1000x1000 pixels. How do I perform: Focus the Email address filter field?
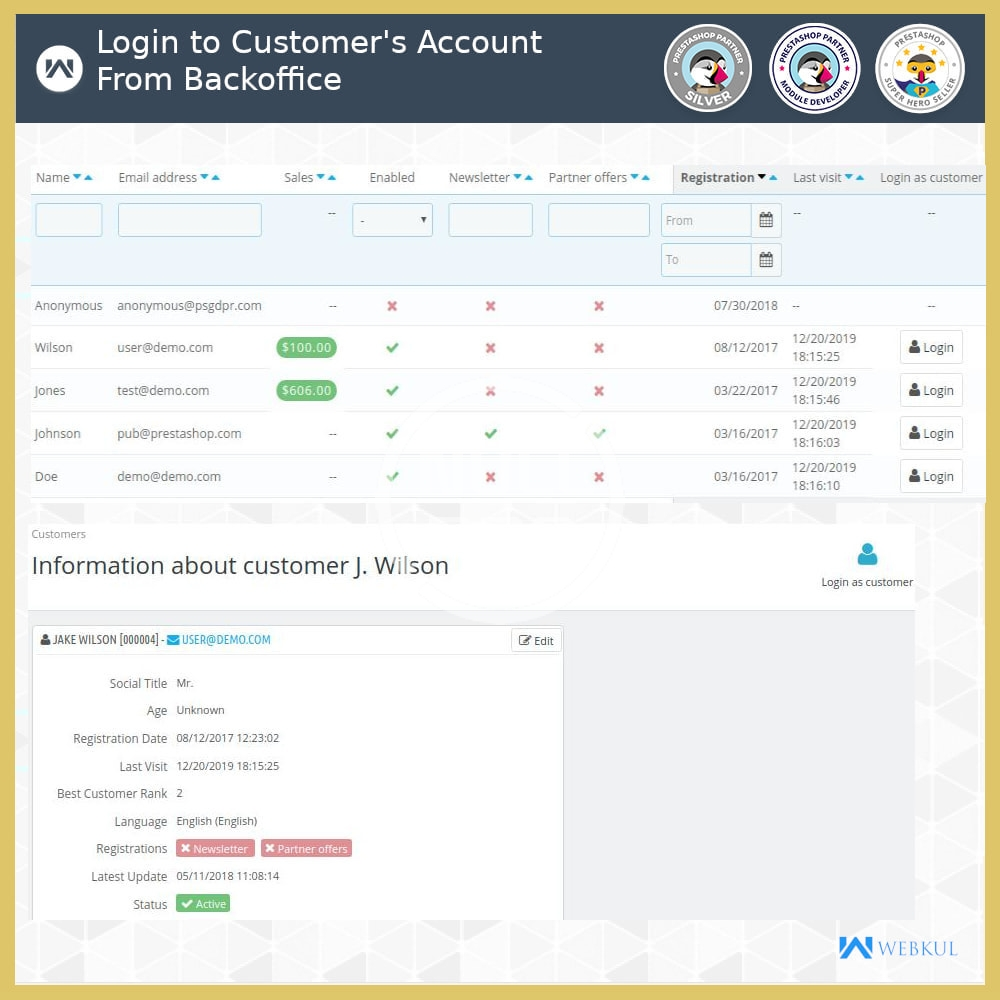(x=190, y=220)
